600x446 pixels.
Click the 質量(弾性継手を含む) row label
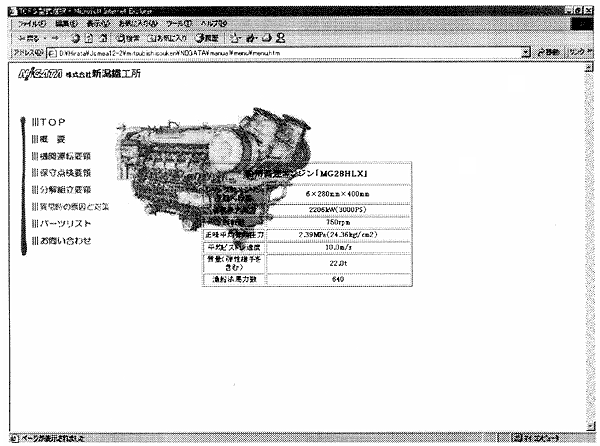pyautogui.click(x=234, y=263)
